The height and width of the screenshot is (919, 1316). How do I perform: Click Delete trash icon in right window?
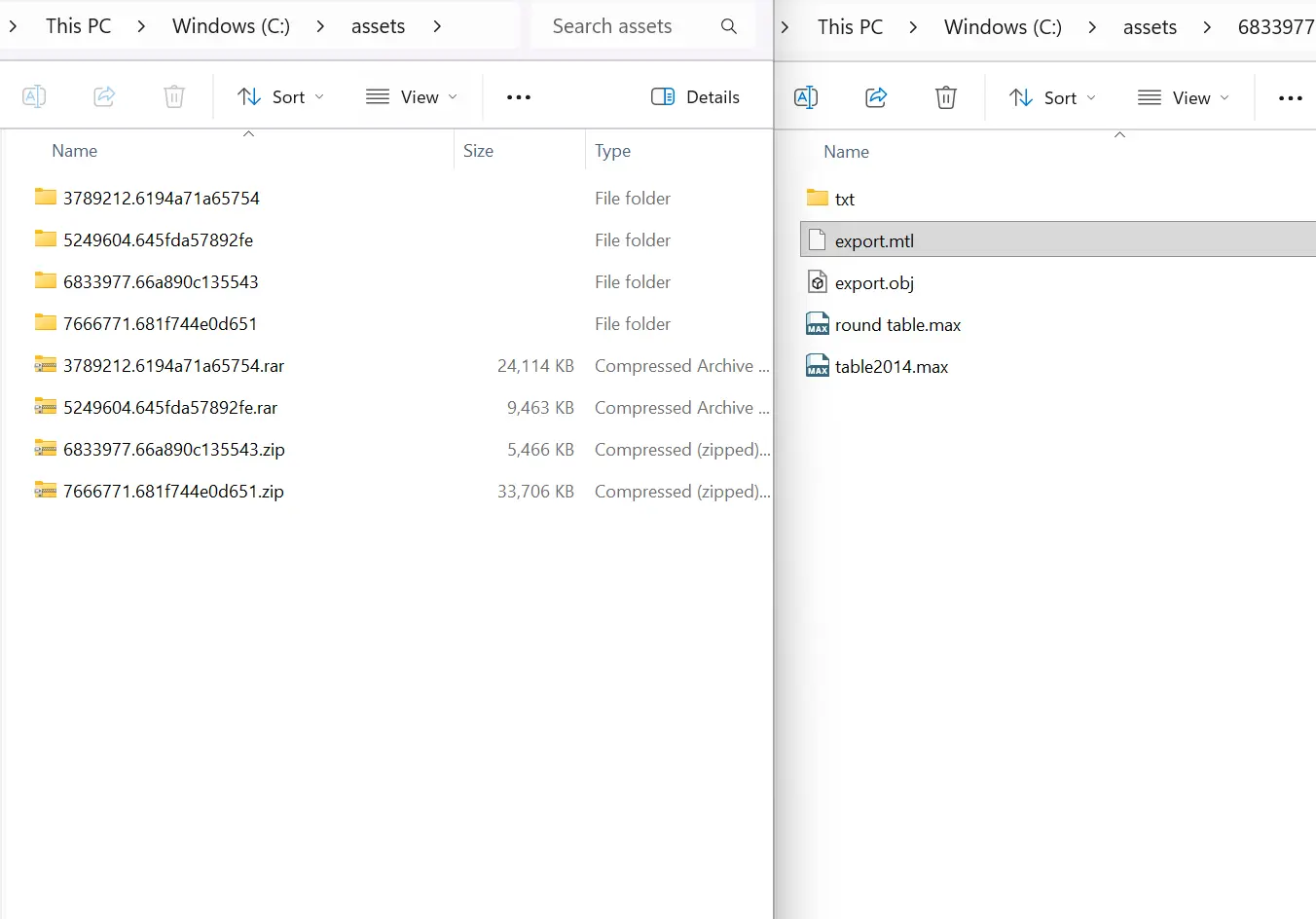pos(946,97)
